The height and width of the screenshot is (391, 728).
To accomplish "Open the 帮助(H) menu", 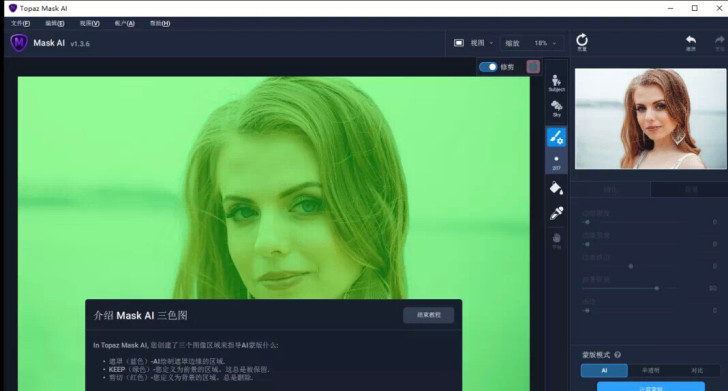I will tap(160, 23).
